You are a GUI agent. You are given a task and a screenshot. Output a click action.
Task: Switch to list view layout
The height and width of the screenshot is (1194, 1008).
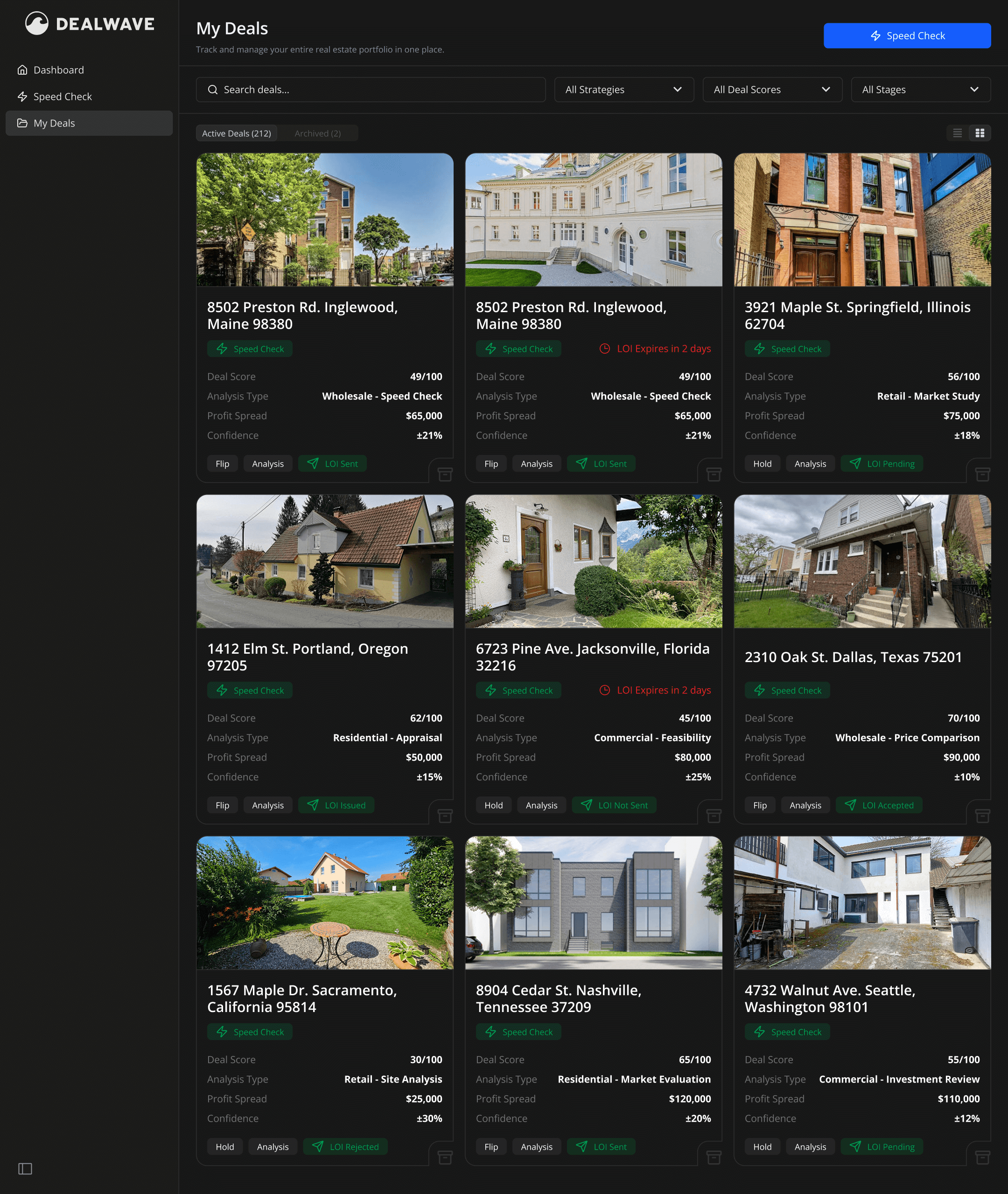(958, 133)
